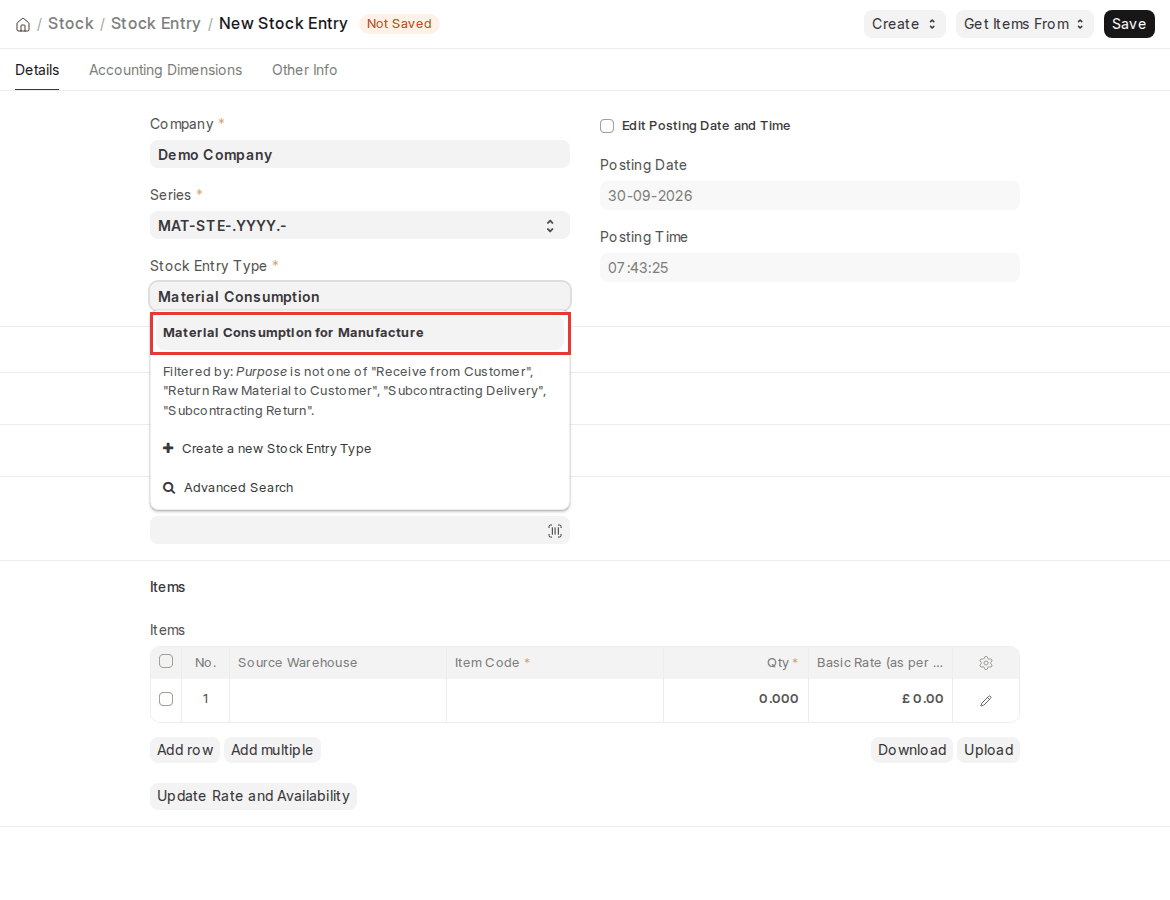Click the Basic Rate column header
Viewport: 1170px width, 900px height.
(880, 663)
